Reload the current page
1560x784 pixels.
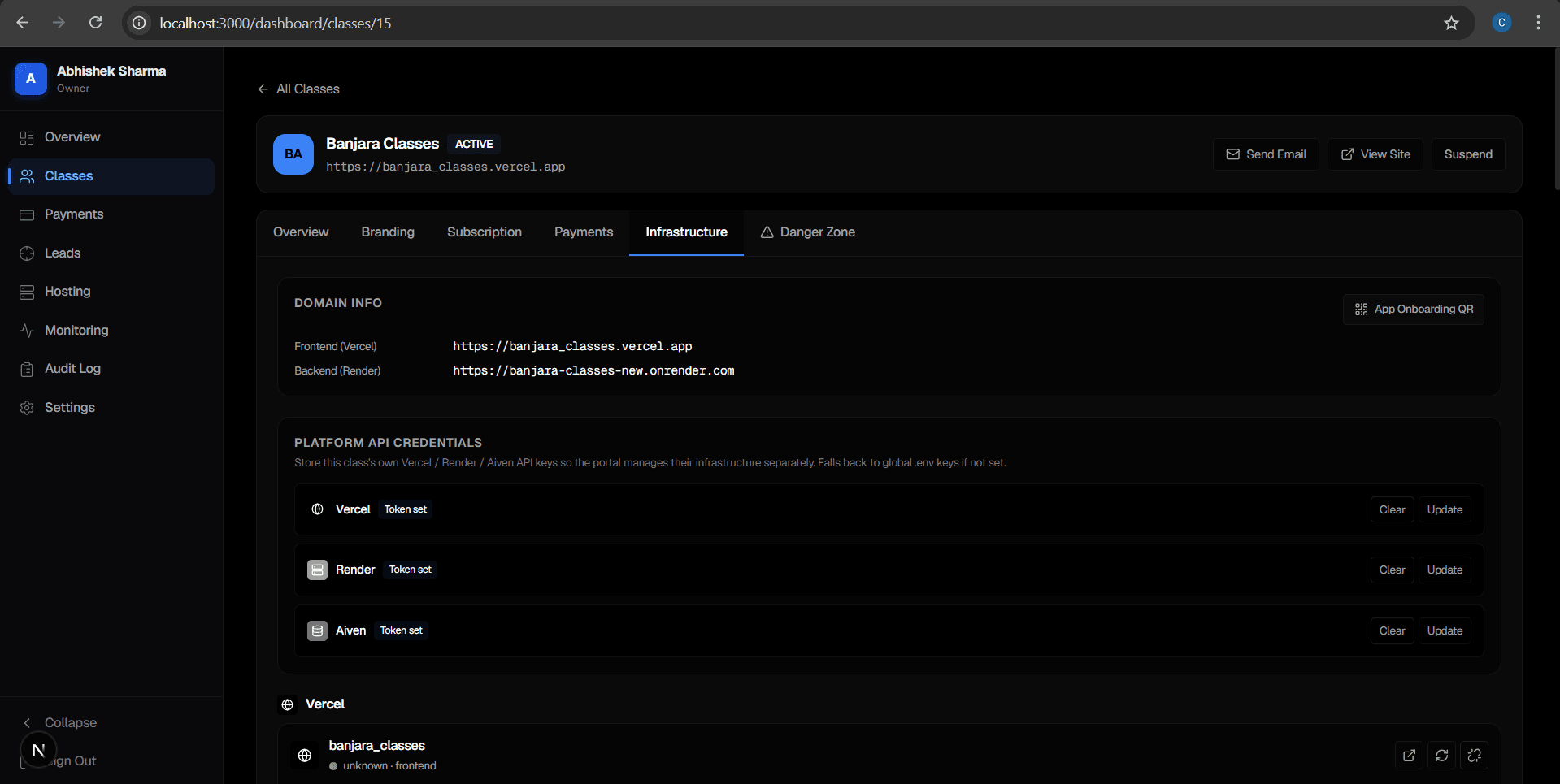point(95,23)
